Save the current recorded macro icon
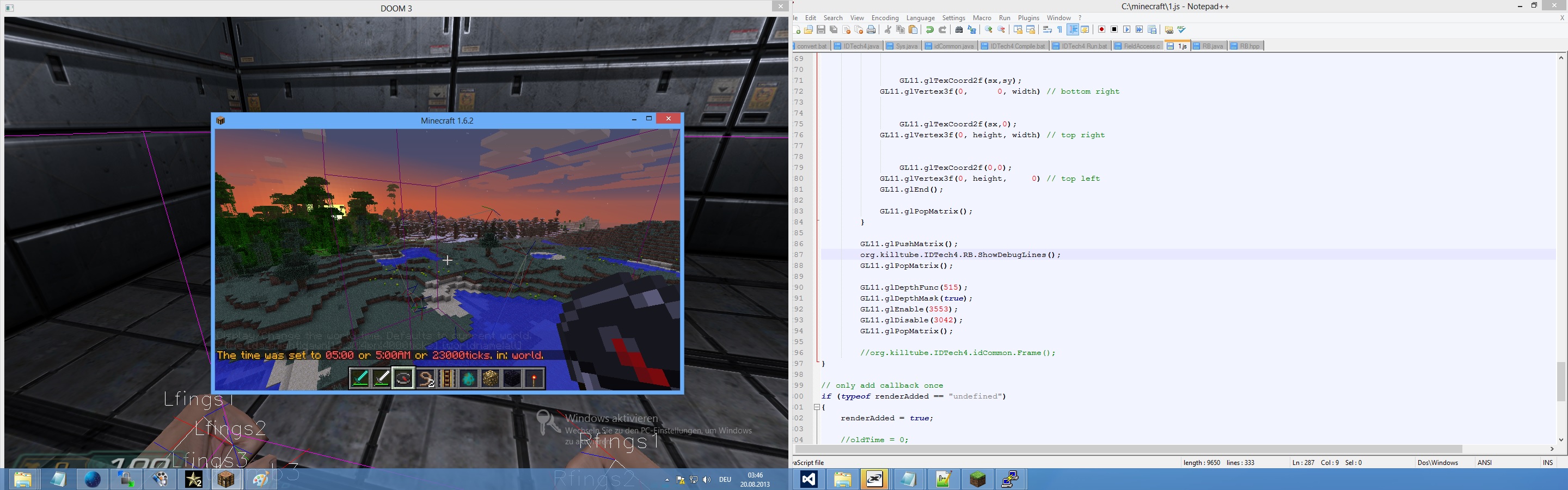Viewport: 1568px width, 490px height. [x=1152, y=29]
